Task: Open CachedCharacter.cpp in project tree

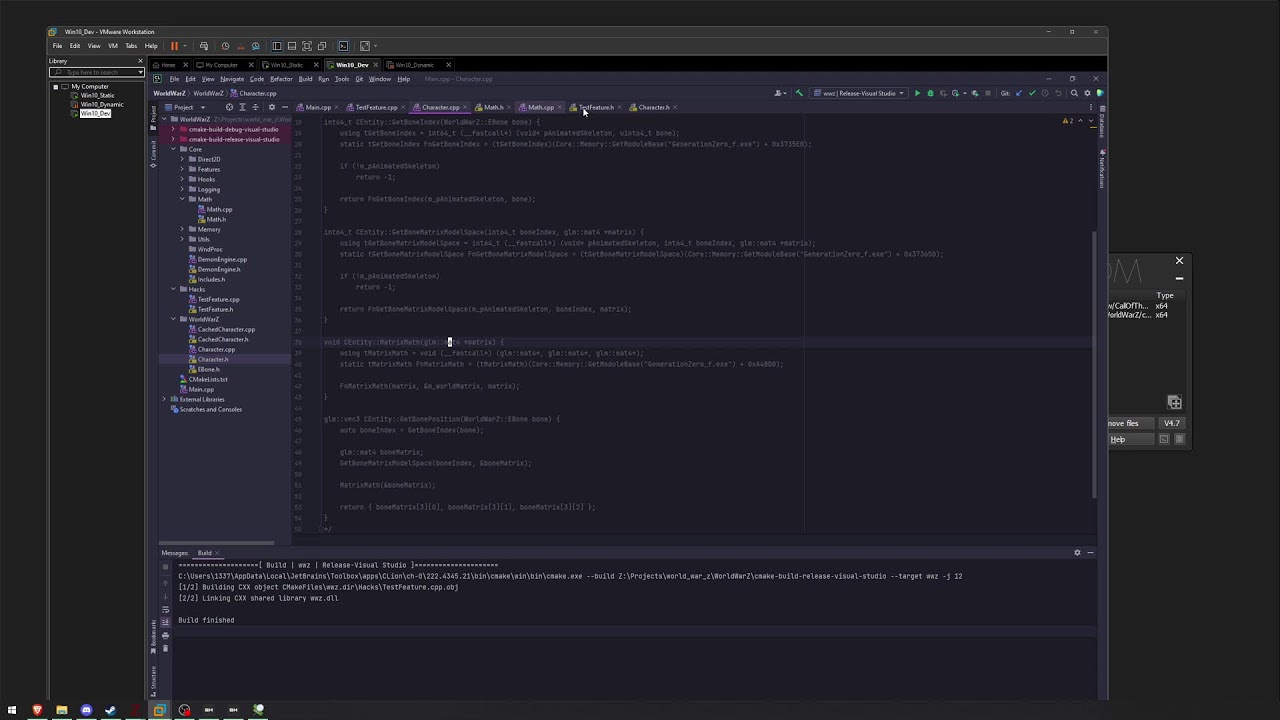Action: (x=226, y=329)
